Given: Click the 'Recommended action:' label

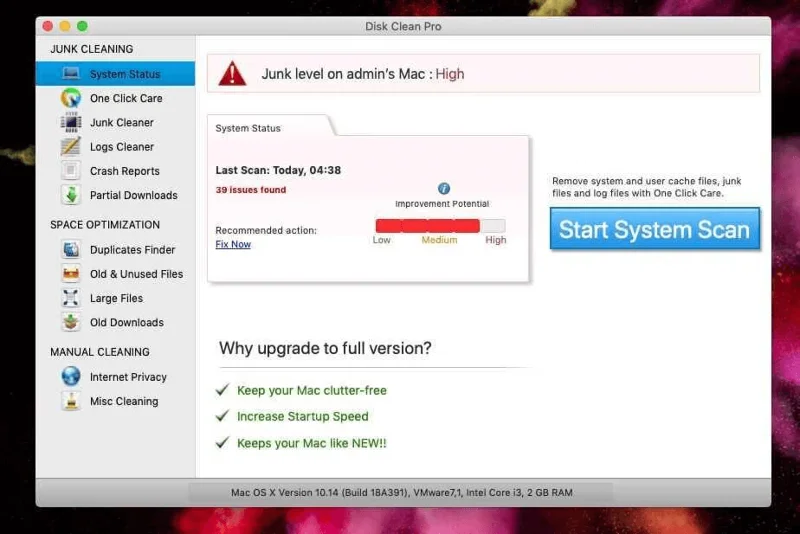Looking at the screenshot, I should [266, 231].
